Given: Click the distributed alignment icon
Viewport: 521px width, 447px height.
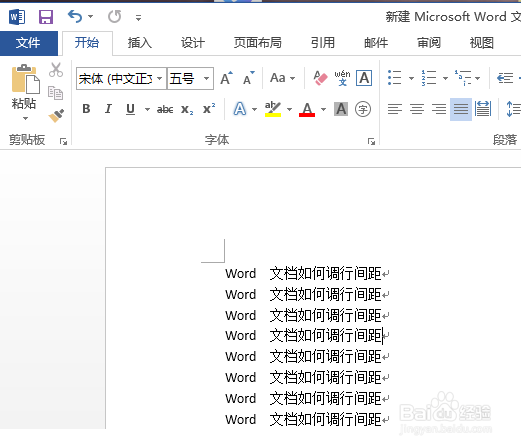Looking at the screenshot, I should coord(483,109).
